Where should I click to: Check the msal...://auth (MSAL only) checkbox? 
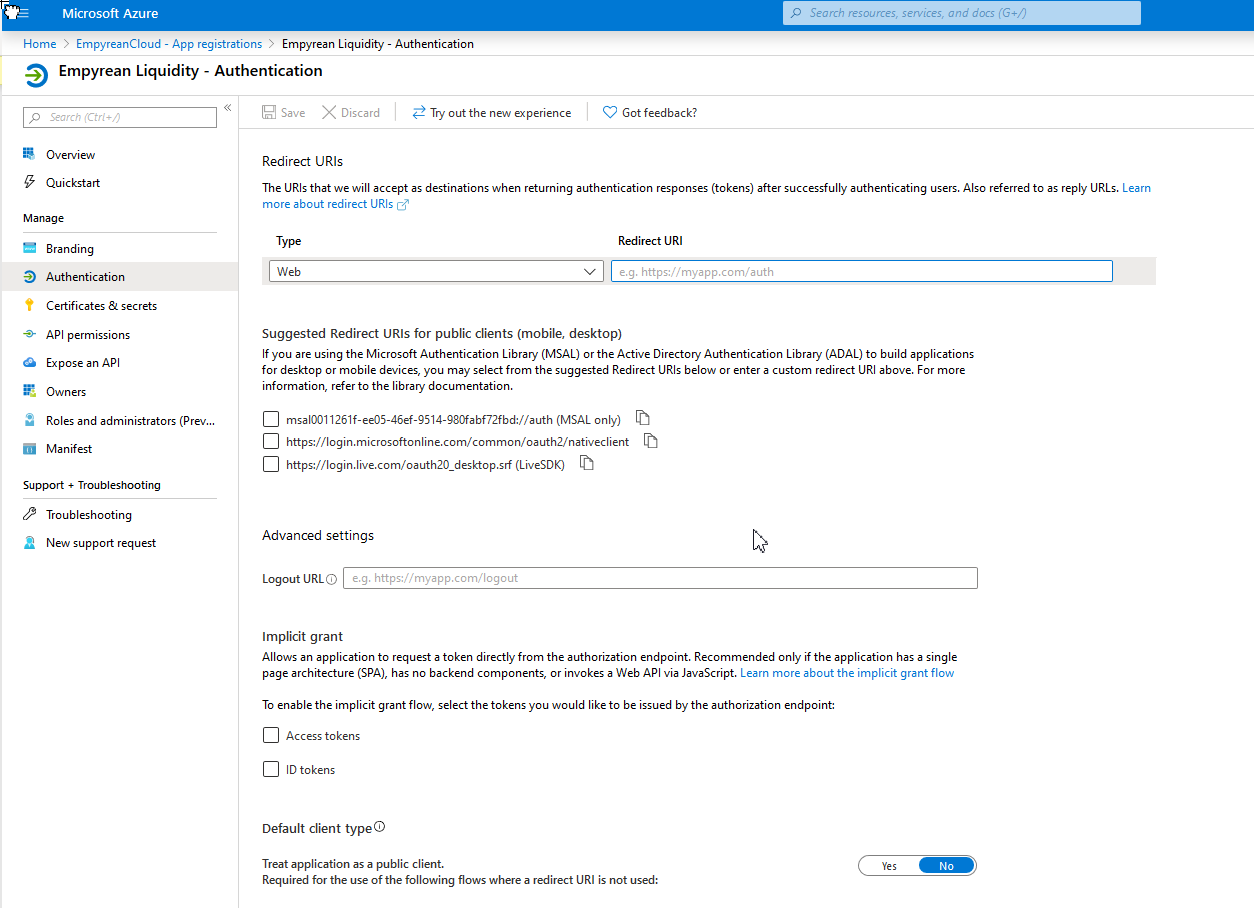point(270,419)
